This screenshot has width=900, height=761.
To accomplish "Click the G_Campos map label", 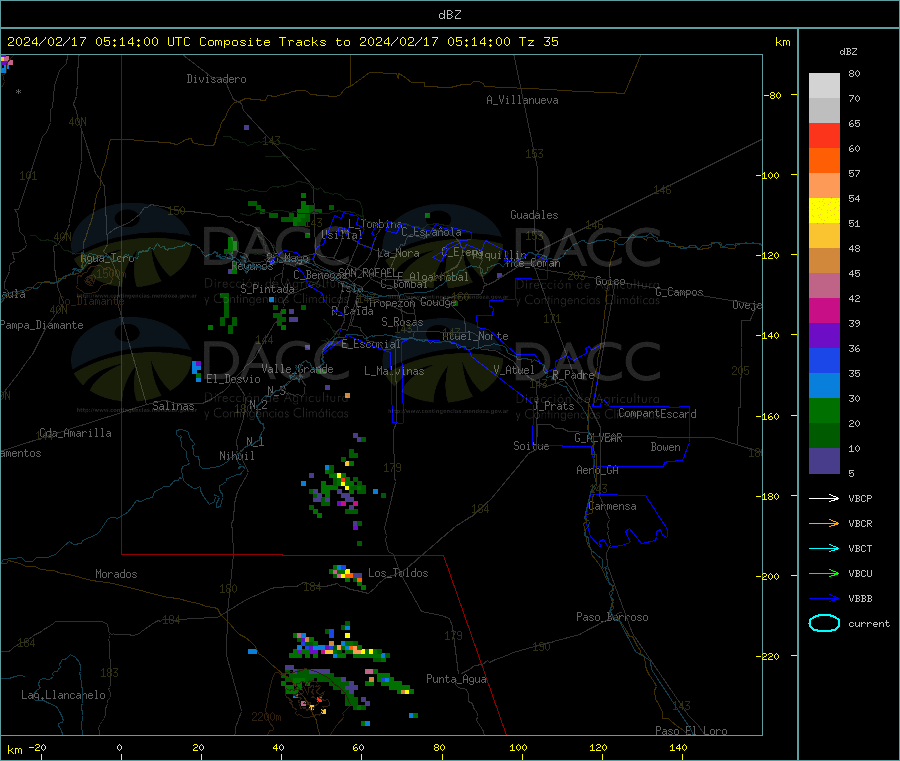I will [680, 292].
